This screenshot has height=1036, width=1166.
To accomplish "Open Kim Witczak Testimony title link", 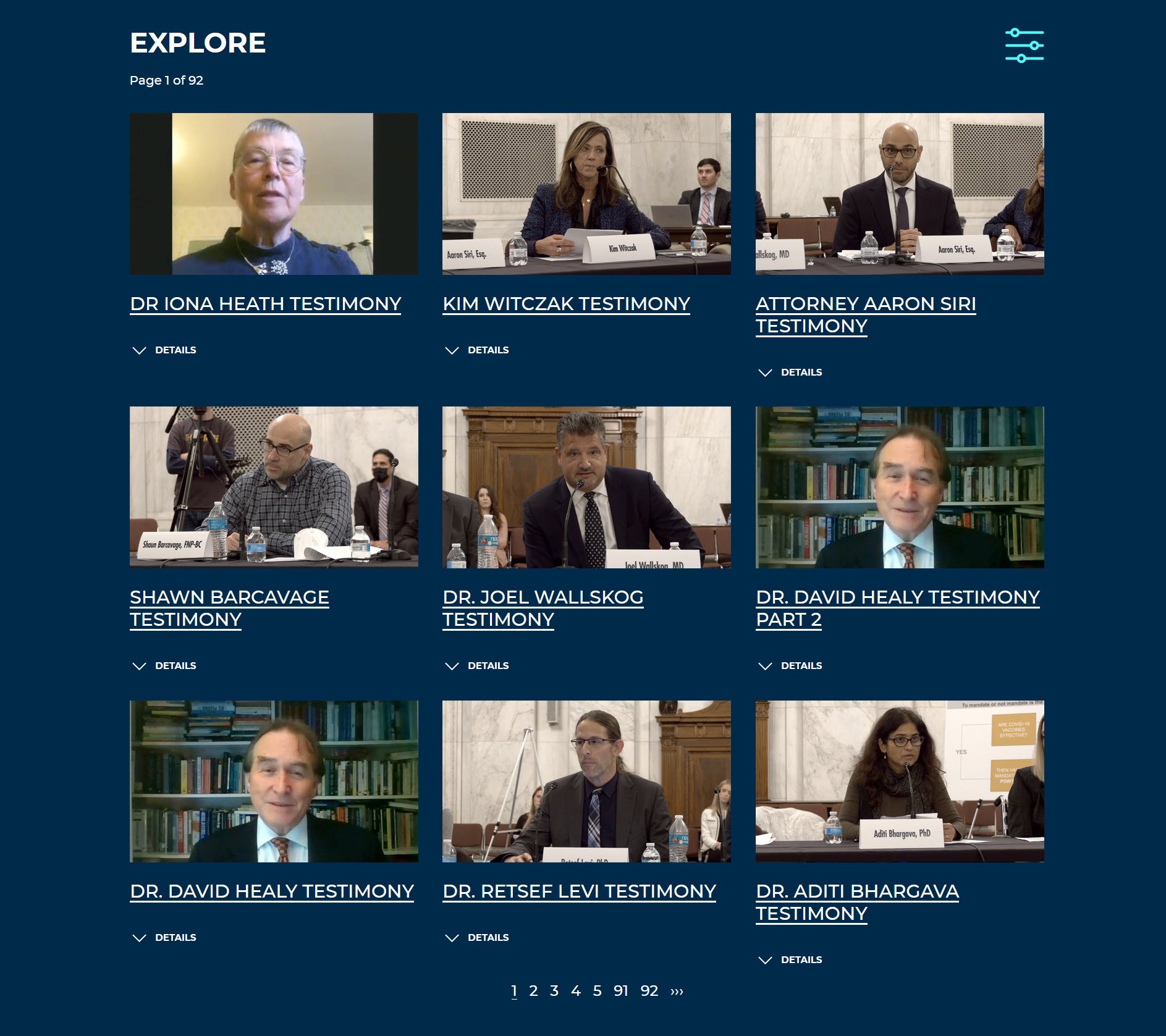I will point(567,304).
